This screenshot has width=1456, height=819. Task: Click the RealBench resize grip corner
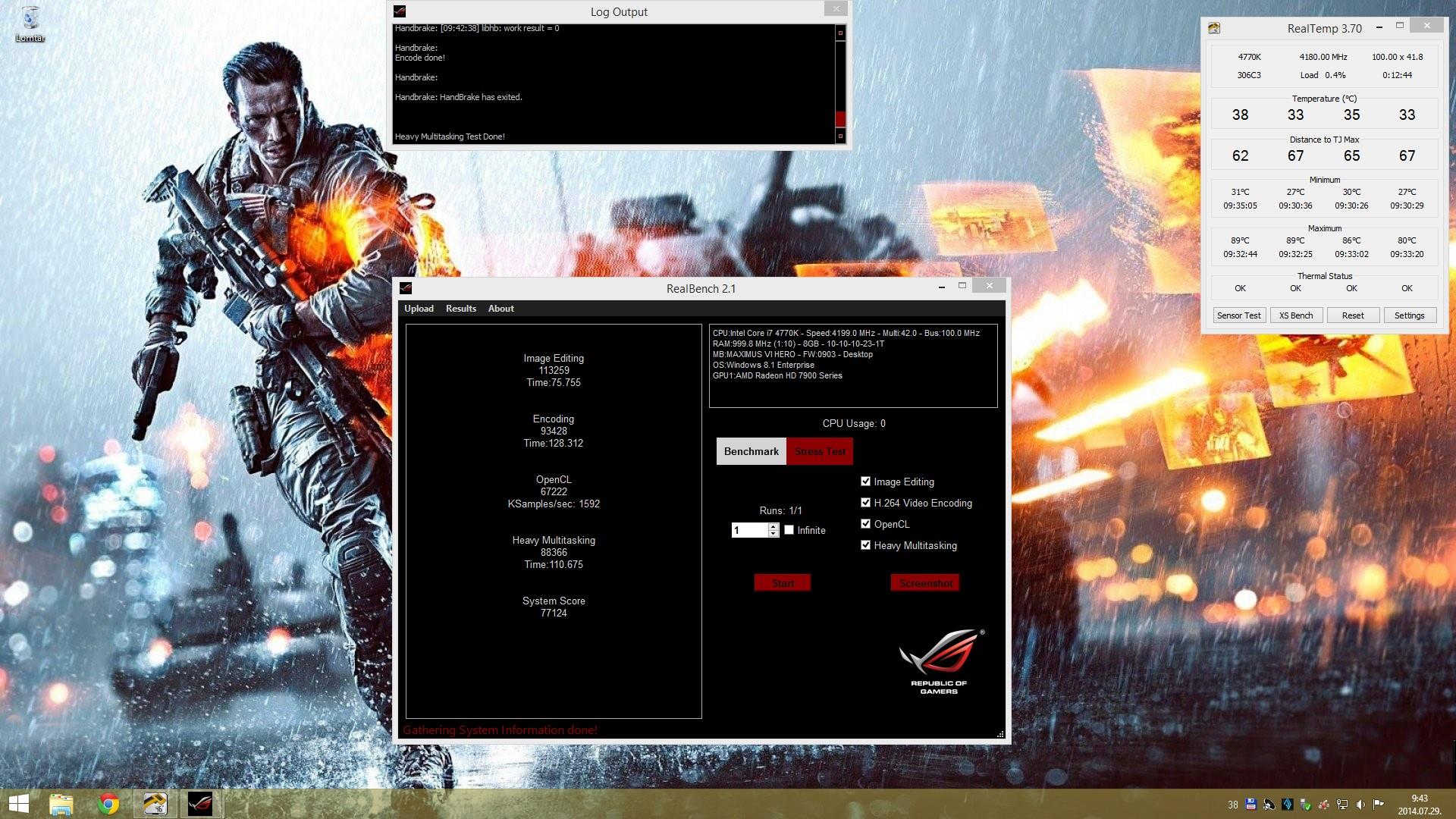(x=1000, y=734)
